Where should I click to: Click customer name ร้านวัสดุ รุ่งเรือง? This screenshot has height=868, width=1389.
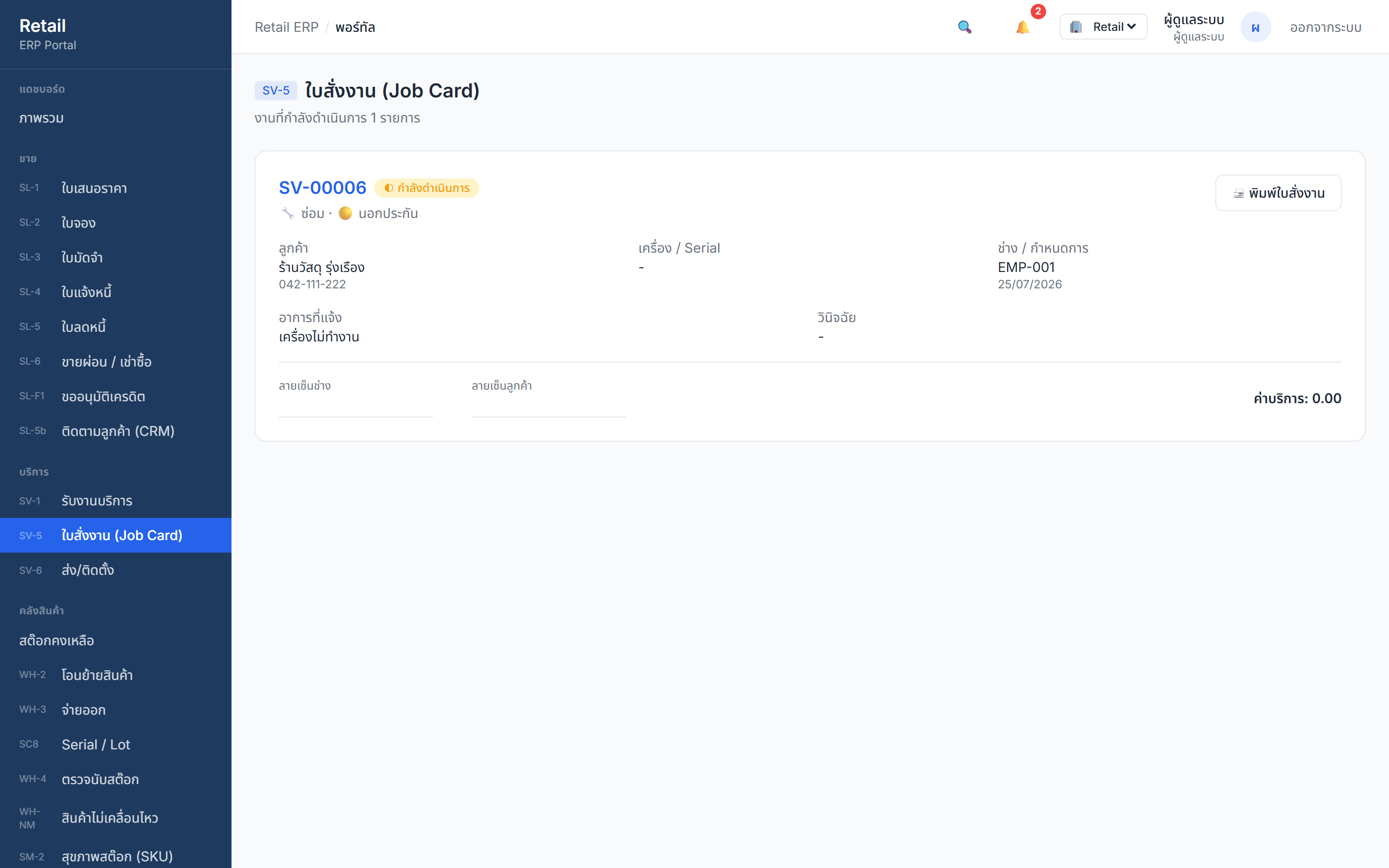321,267
